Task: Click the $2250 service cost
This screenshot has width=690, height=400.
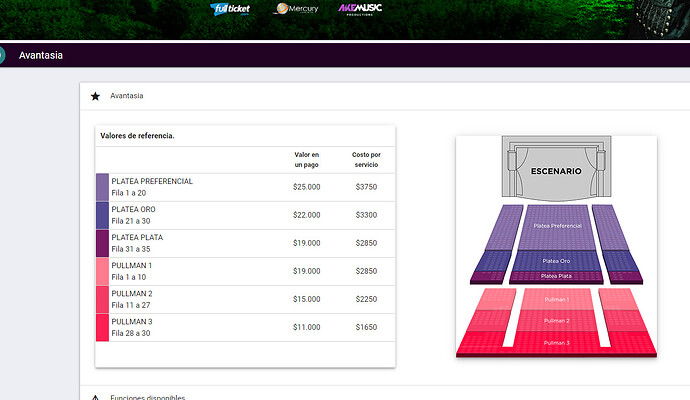Action: 366,299
